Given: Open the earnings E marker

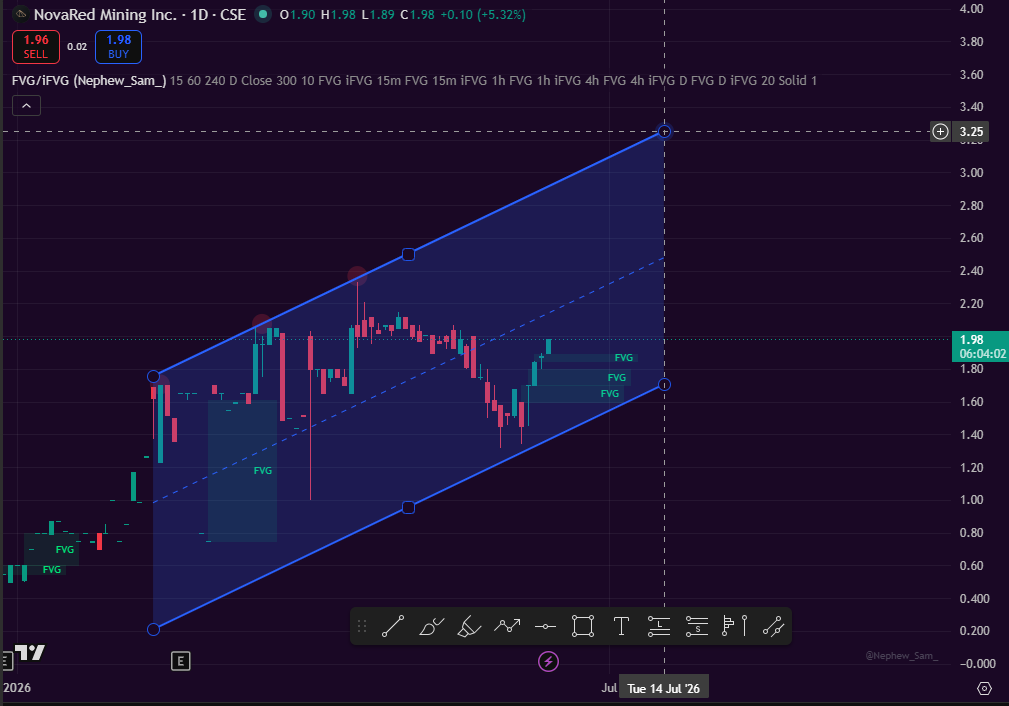Looking at the screenshot, I should pos(180,660).
